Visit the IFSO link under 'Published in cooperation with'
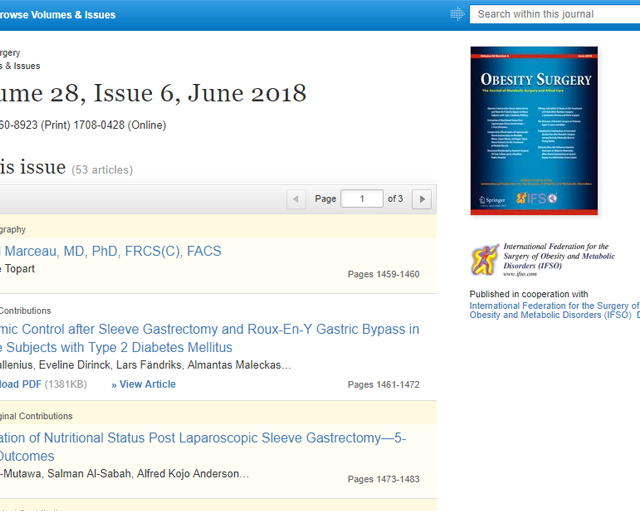This screenshot has width=640, height=511. [x=553, y=311]
